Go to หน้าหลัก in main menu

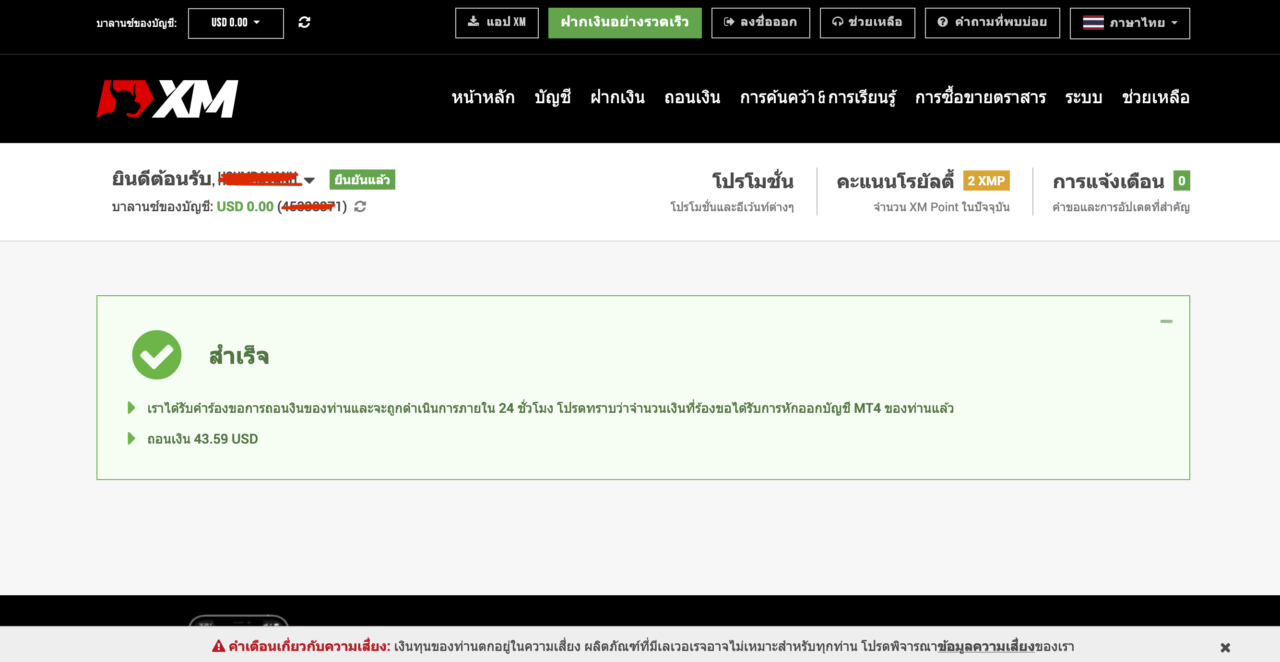coord(483,98)
